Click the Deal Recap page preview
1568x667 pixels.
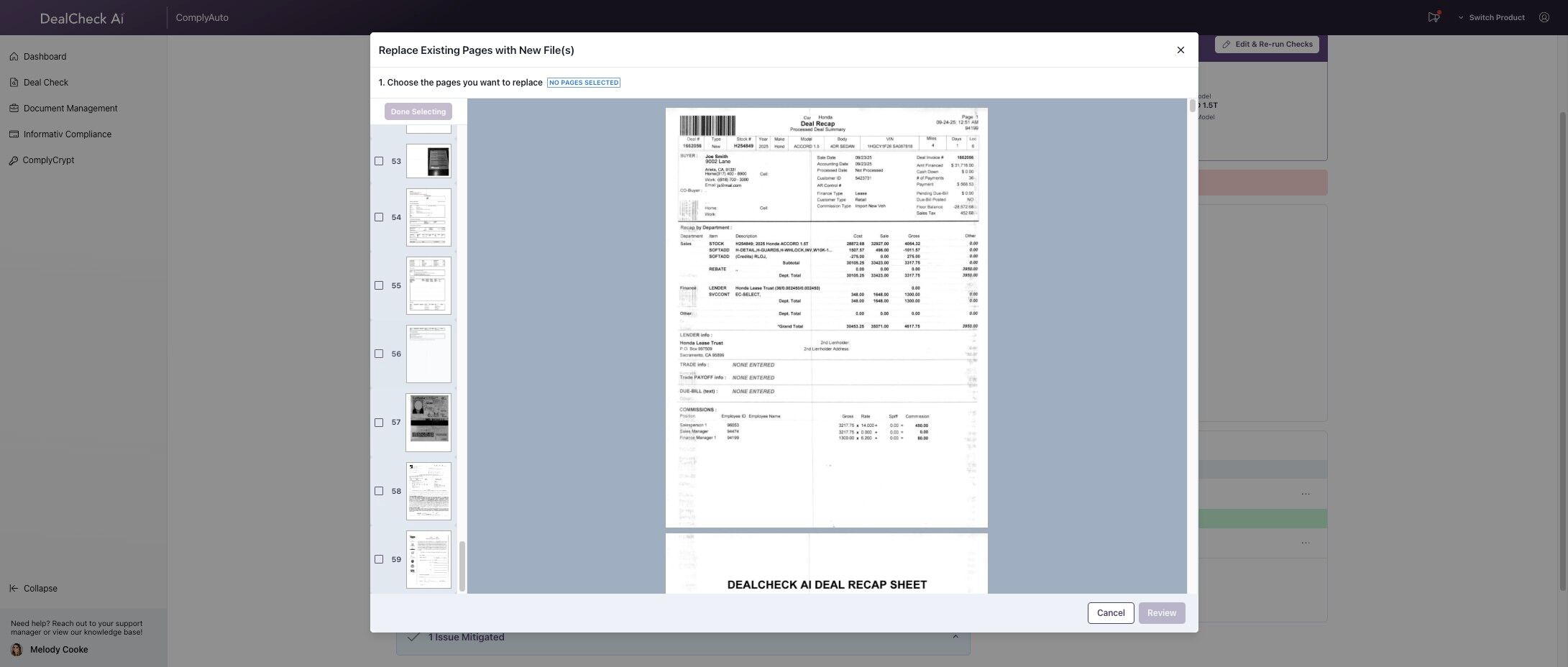[827, 318]
